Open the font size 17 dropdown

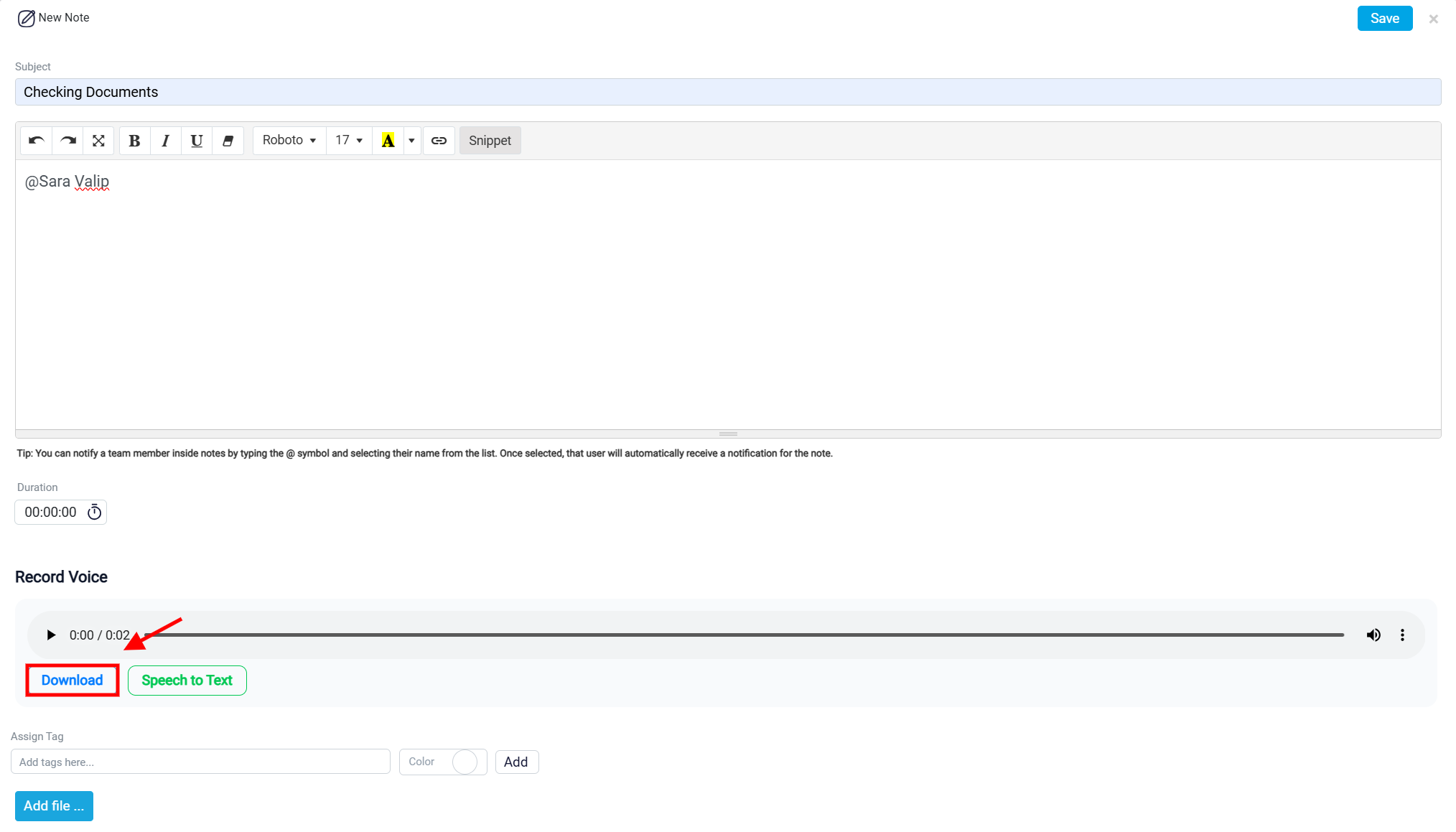[x=349, y=141]
